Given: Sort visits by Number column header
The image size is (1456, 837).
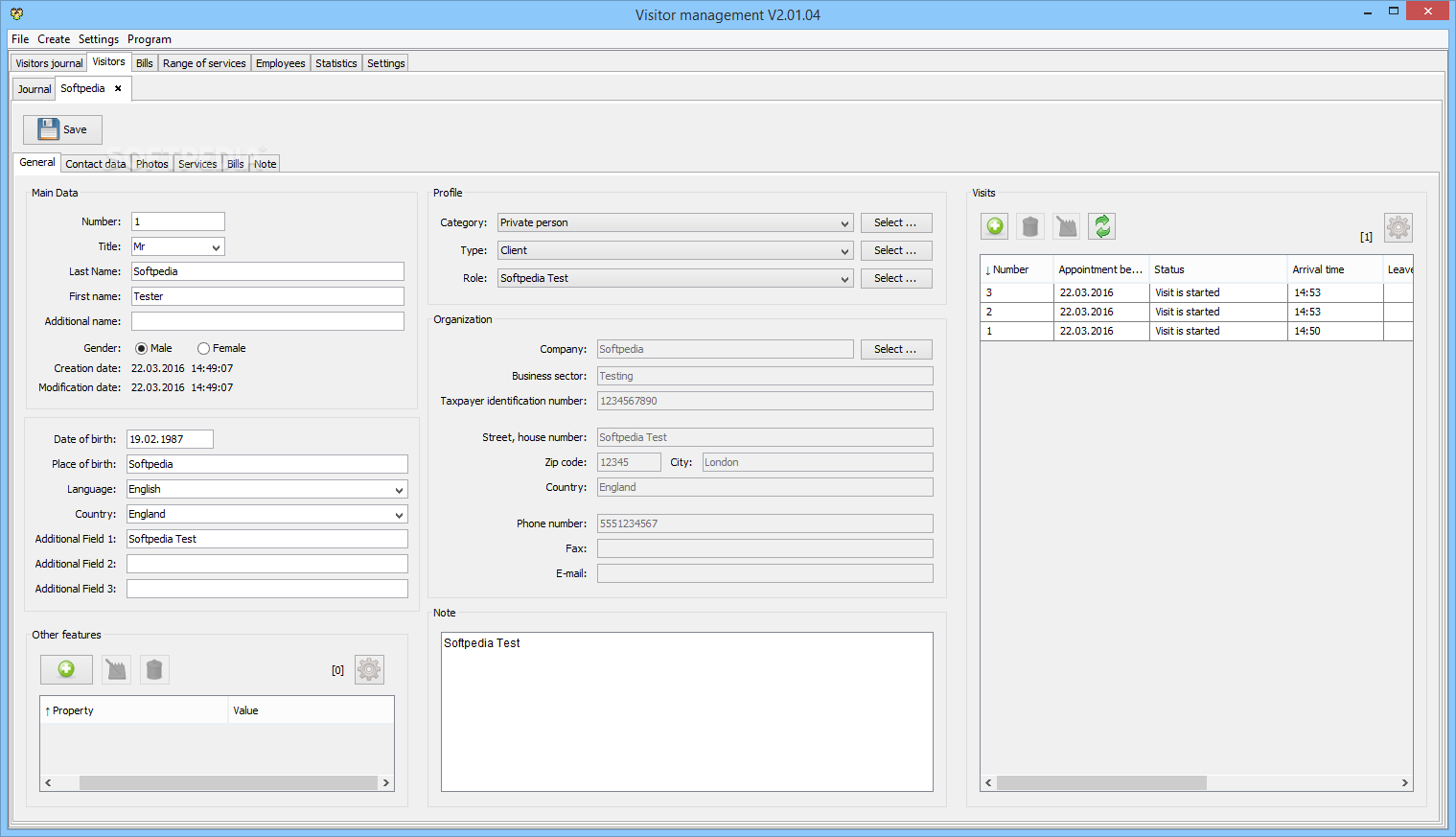Looking at the screenshot, I should point(1016,269).
